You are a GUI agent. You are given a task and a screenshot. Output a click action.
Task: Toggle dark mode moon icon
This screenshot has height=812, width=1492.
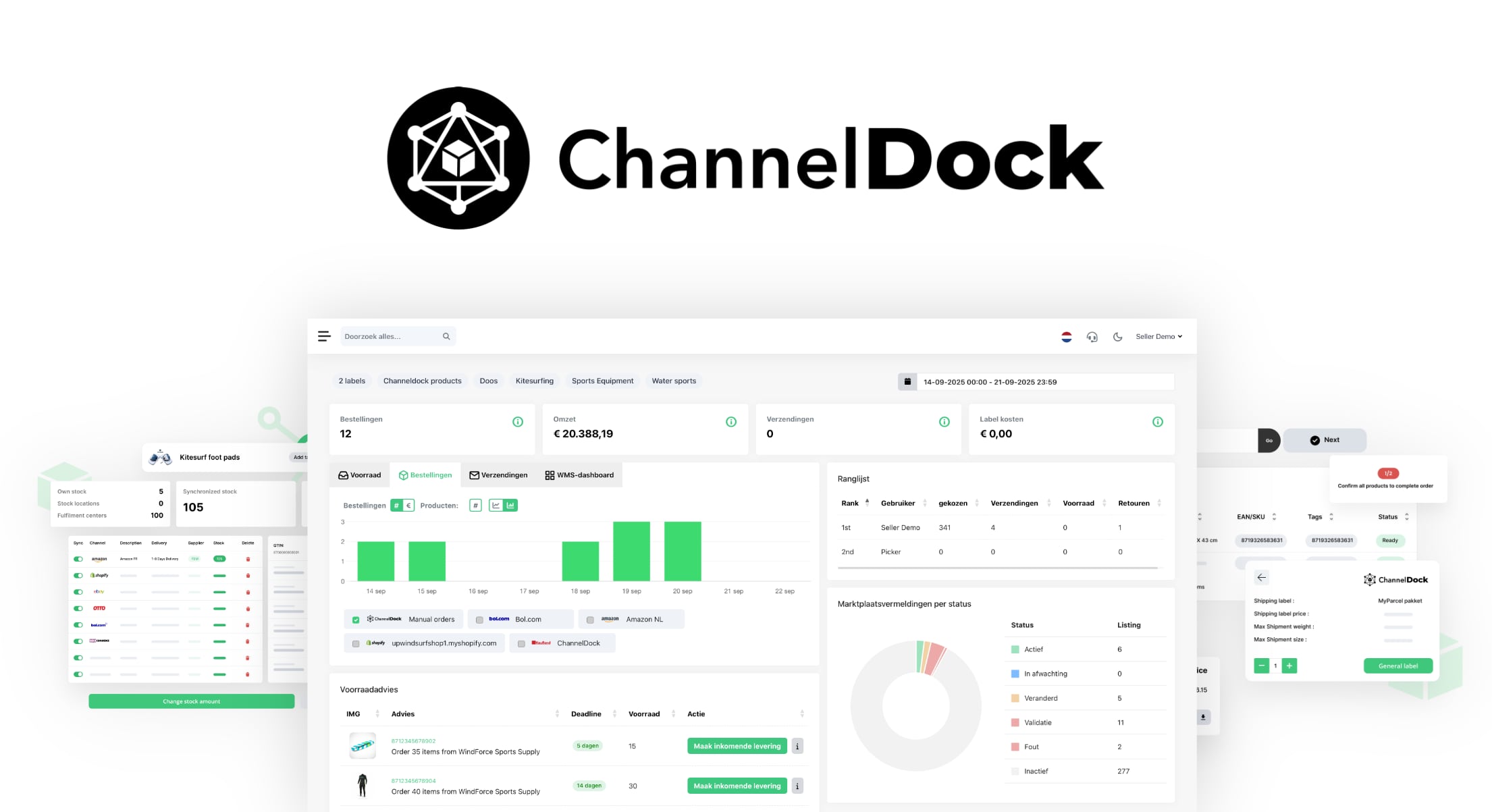point(1117,337)
